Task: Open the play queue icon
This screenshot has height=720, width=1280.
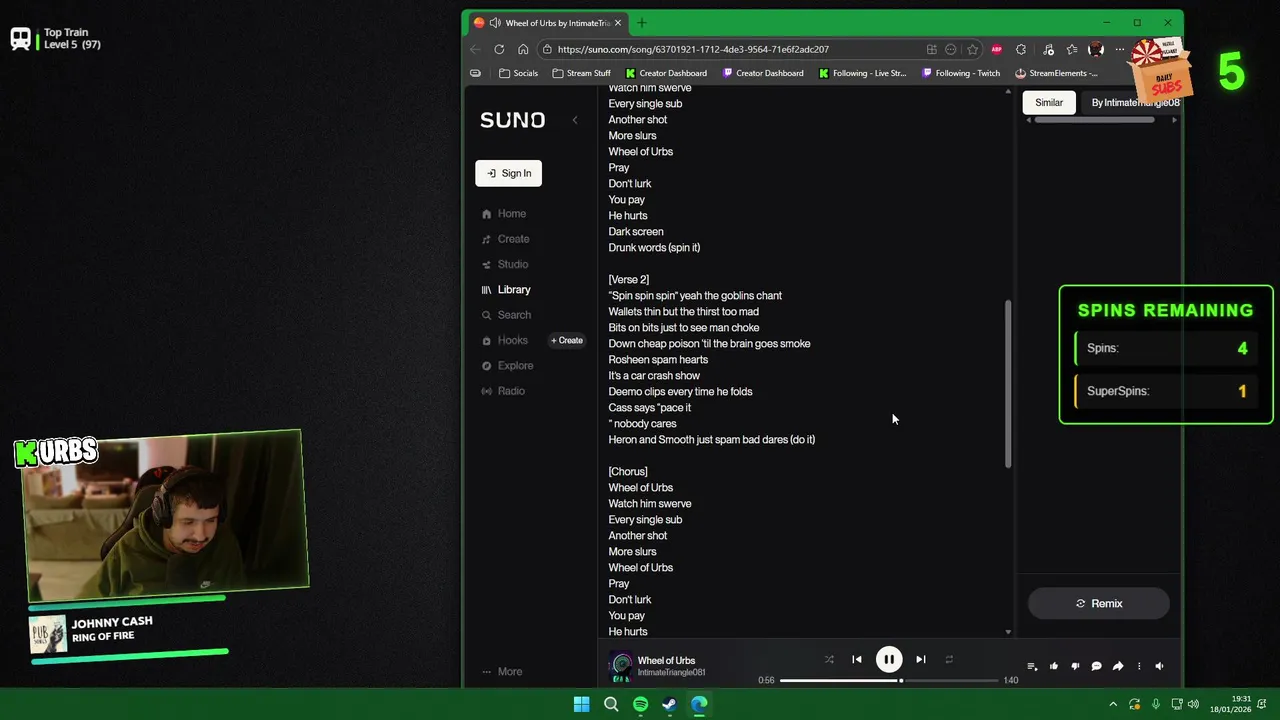Action: pos(1032,666)
